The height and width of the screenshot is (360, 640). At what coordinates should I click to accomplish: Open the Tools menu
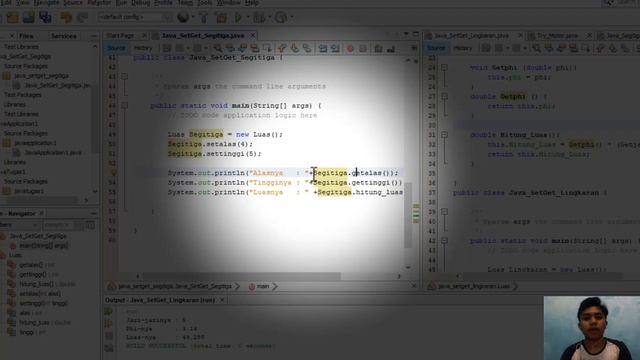click(204, 2)
